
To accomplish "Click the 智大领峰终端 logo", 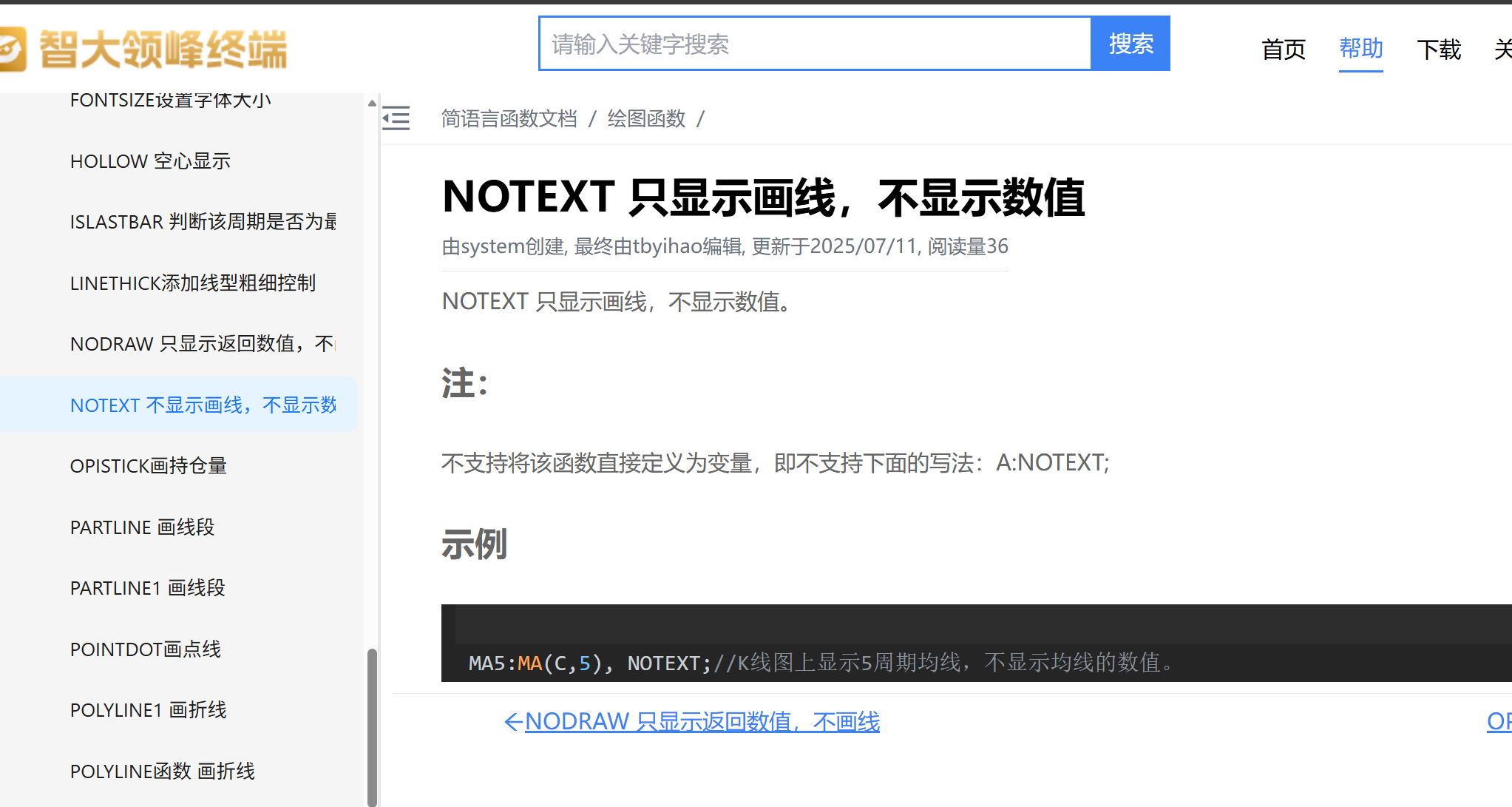I will [143, 49].
